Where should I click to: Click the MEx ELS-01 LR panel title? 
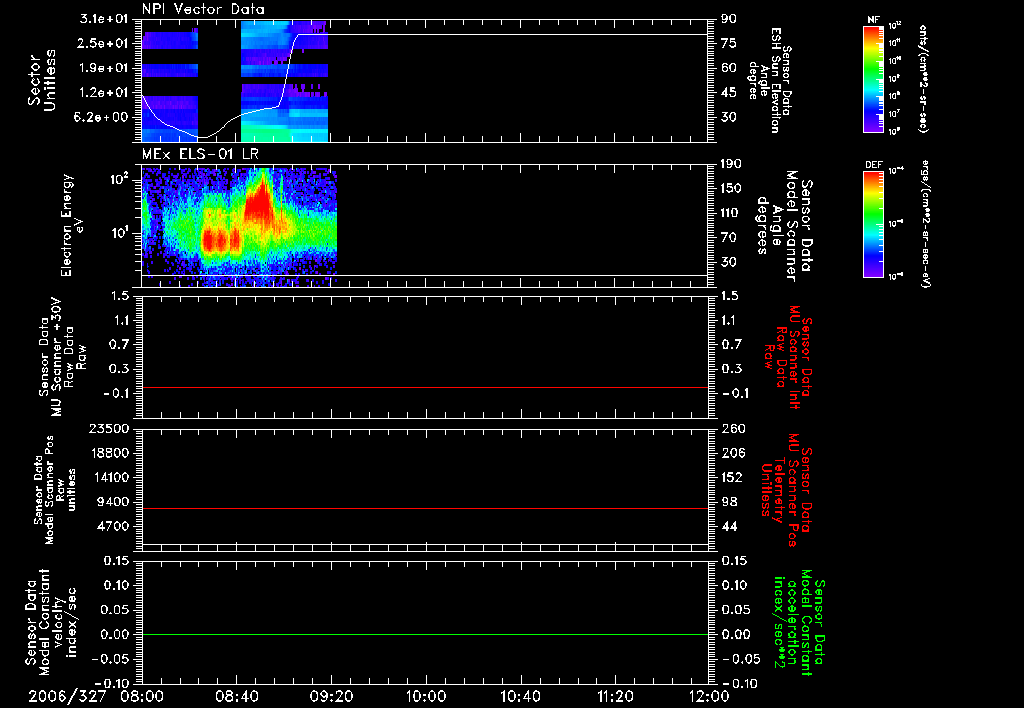[200, 154]
